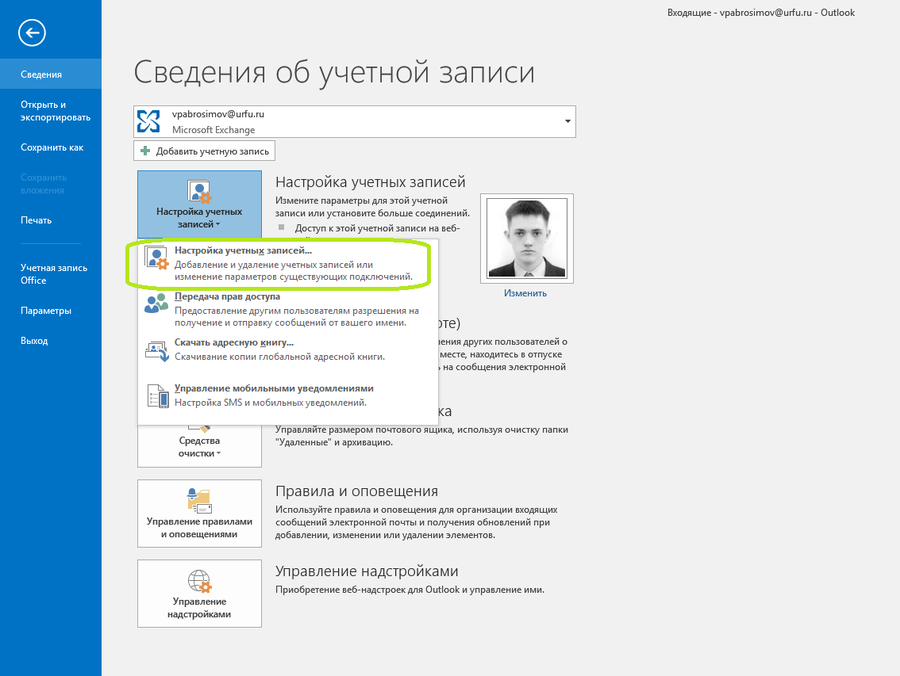Expand the account selector dropdown arrow
900x676 pixels.
567,121
